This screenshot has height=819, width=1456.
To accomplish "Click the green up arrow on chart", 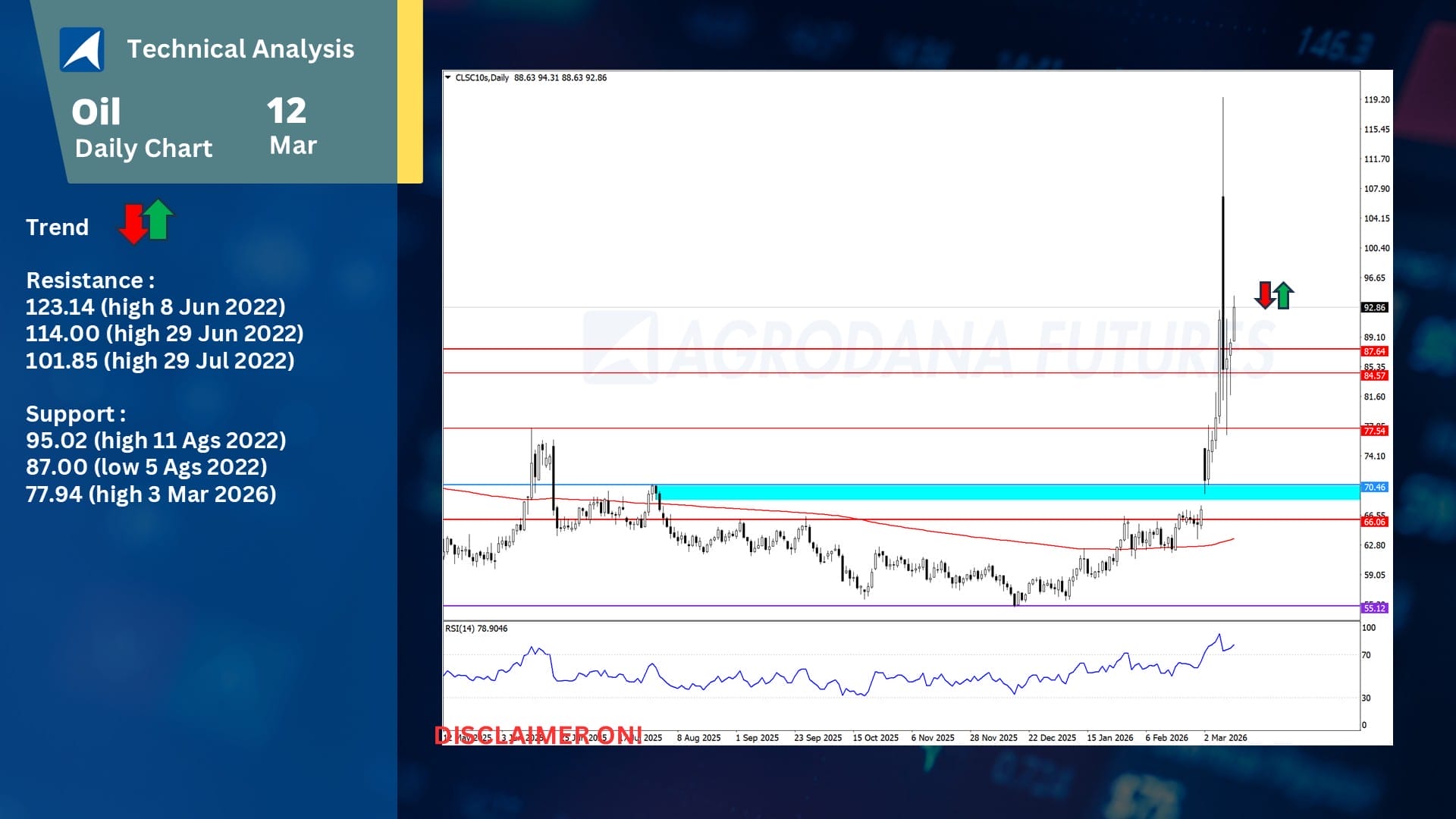I will (1283, 295).
